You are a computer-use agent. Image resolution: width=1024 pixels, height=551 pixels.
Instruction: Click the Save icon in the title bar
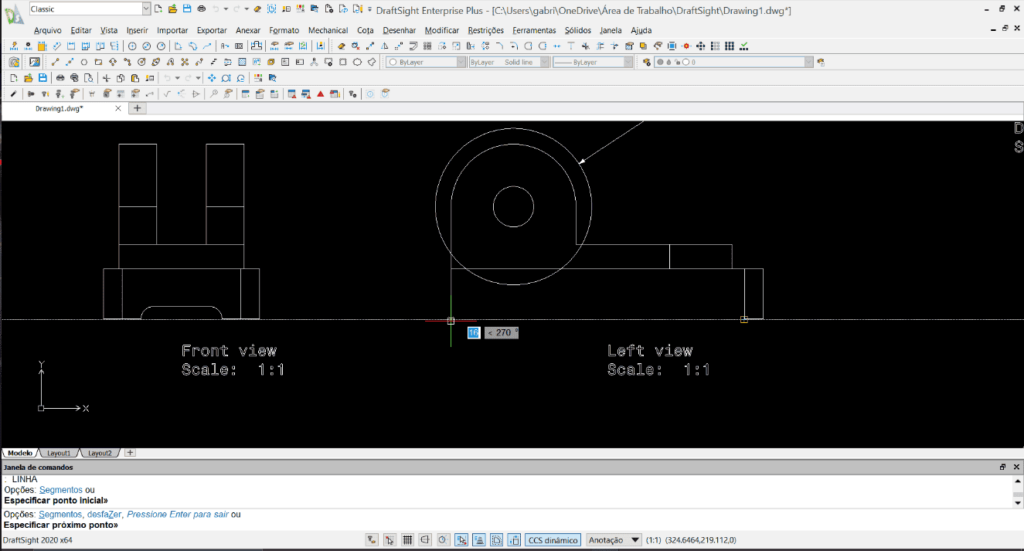point(187,9)
